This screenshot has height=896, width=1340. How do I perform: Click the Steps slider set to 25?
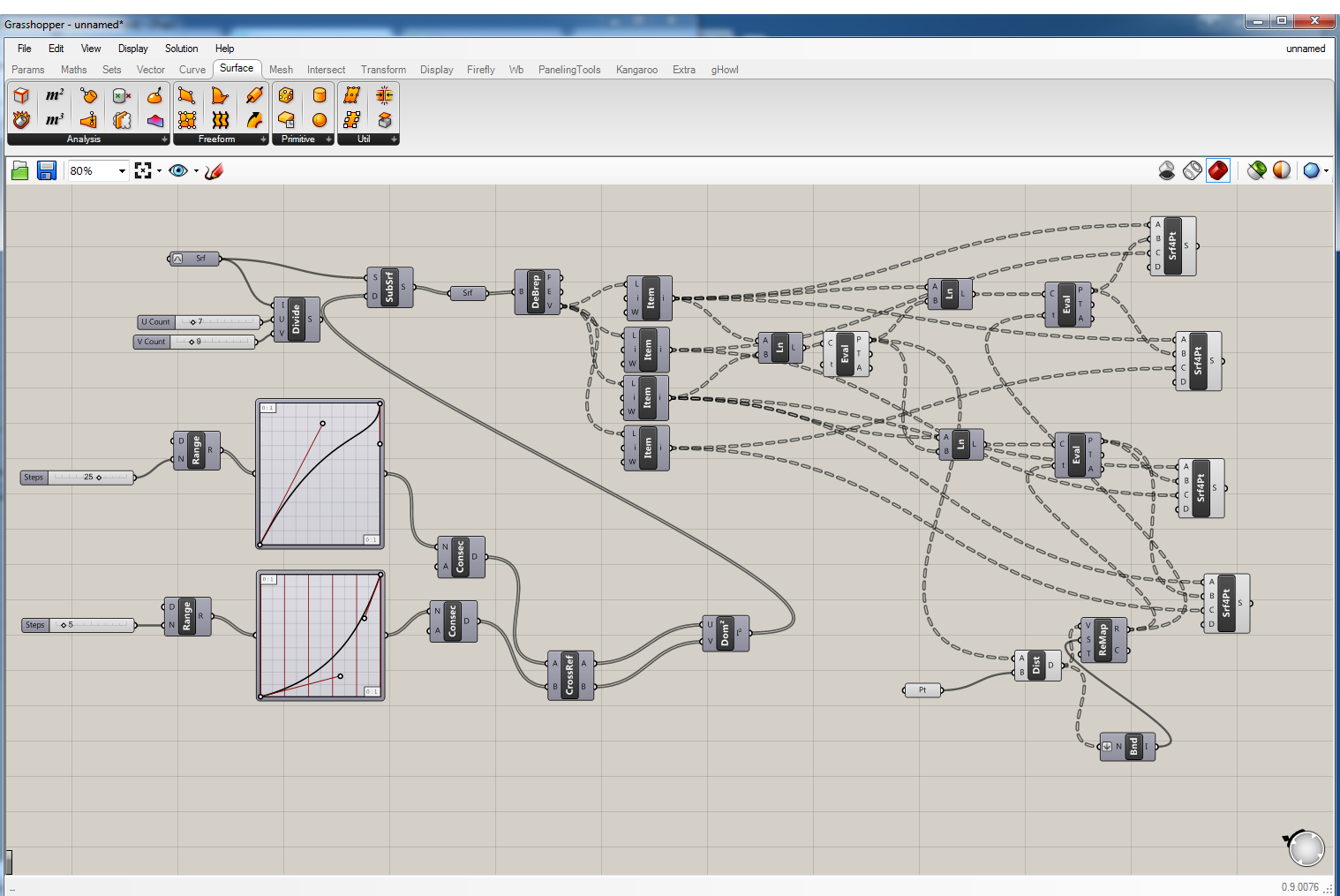click(x=78, y=478)
